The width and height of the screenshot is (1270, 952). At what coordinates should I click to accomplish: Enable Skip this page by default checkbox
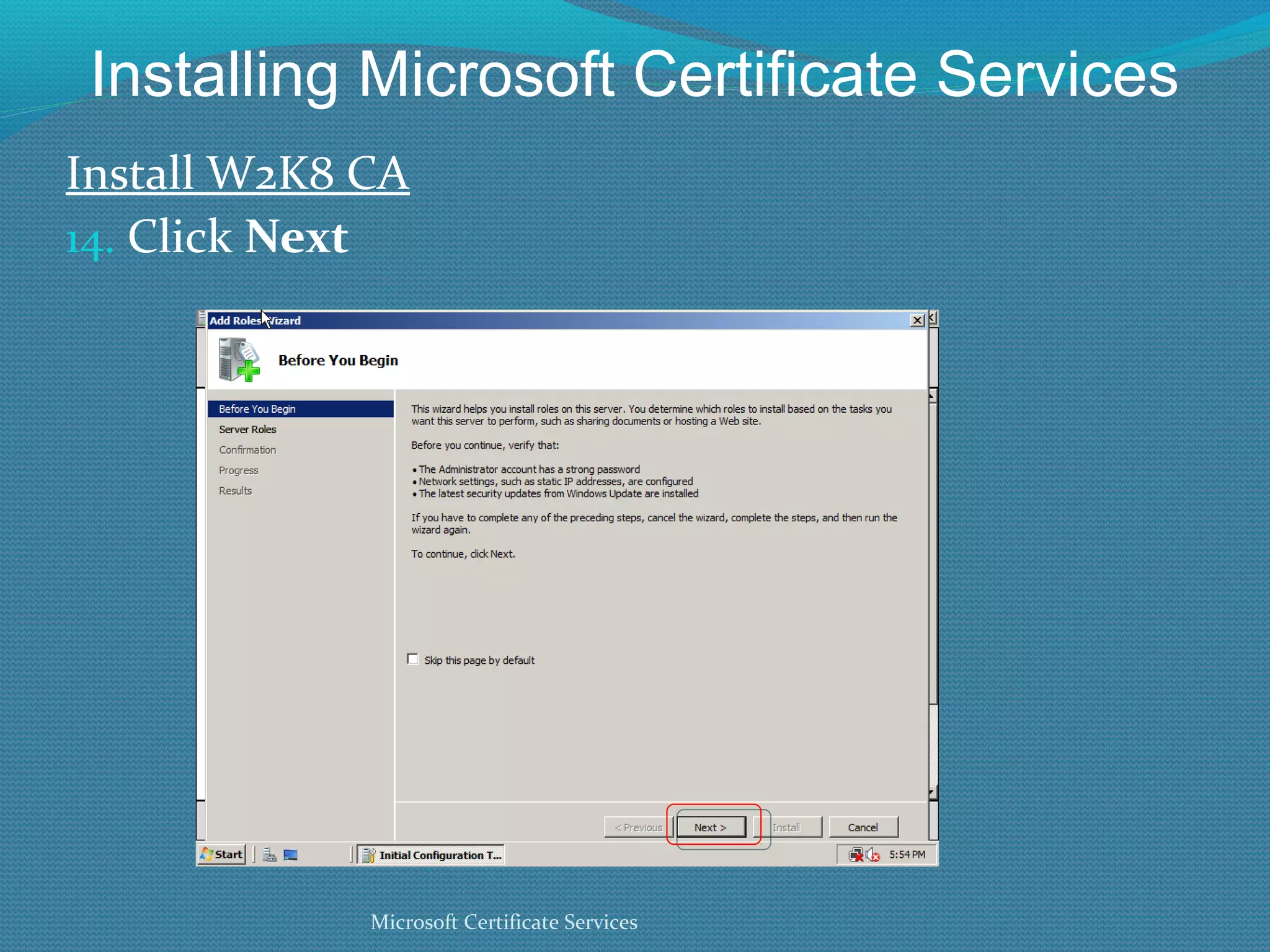(x=413, y=659)
